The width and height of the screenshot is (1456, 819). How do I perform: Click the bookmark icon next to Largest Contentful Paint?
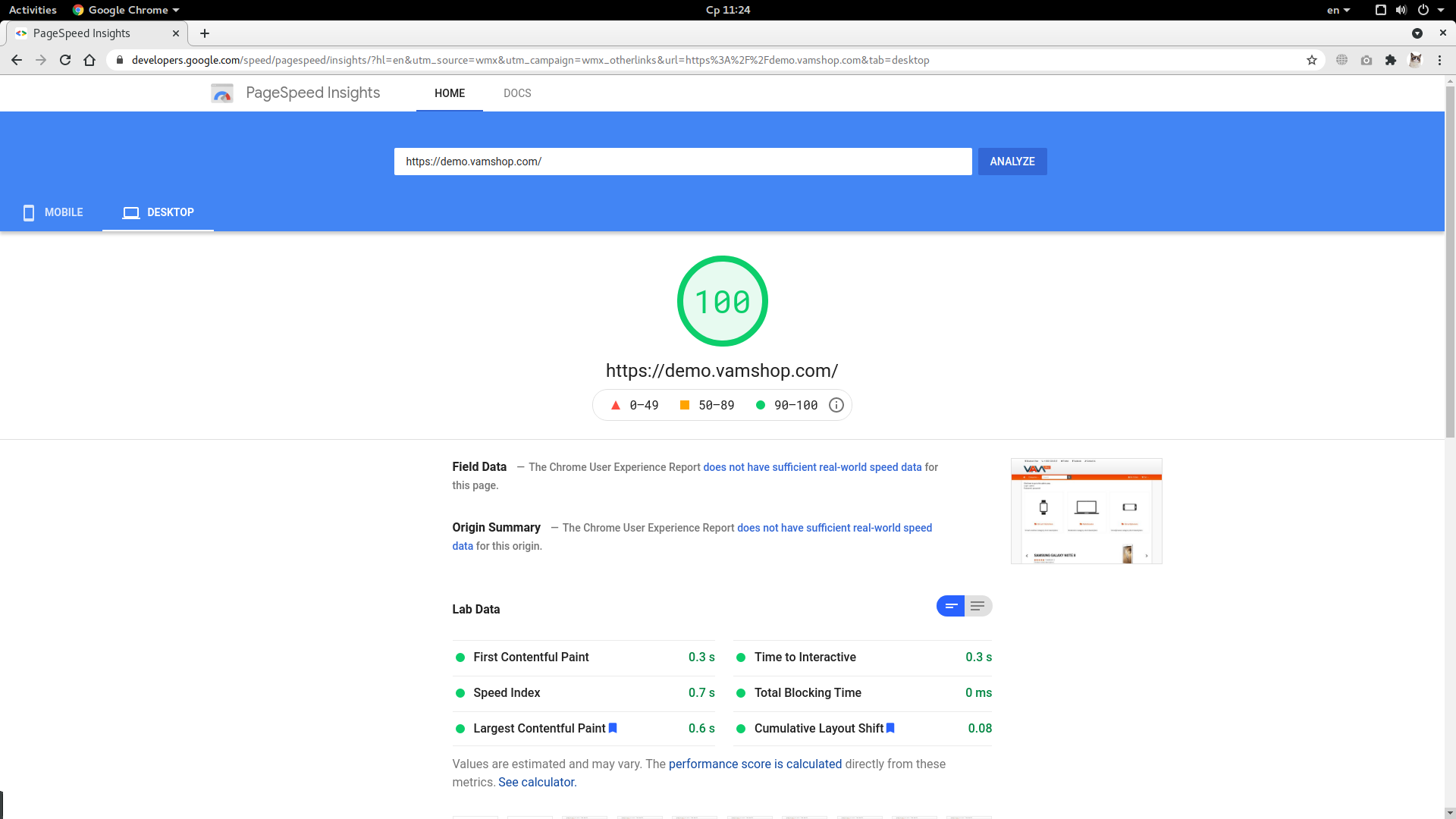(x=613, y=728)
